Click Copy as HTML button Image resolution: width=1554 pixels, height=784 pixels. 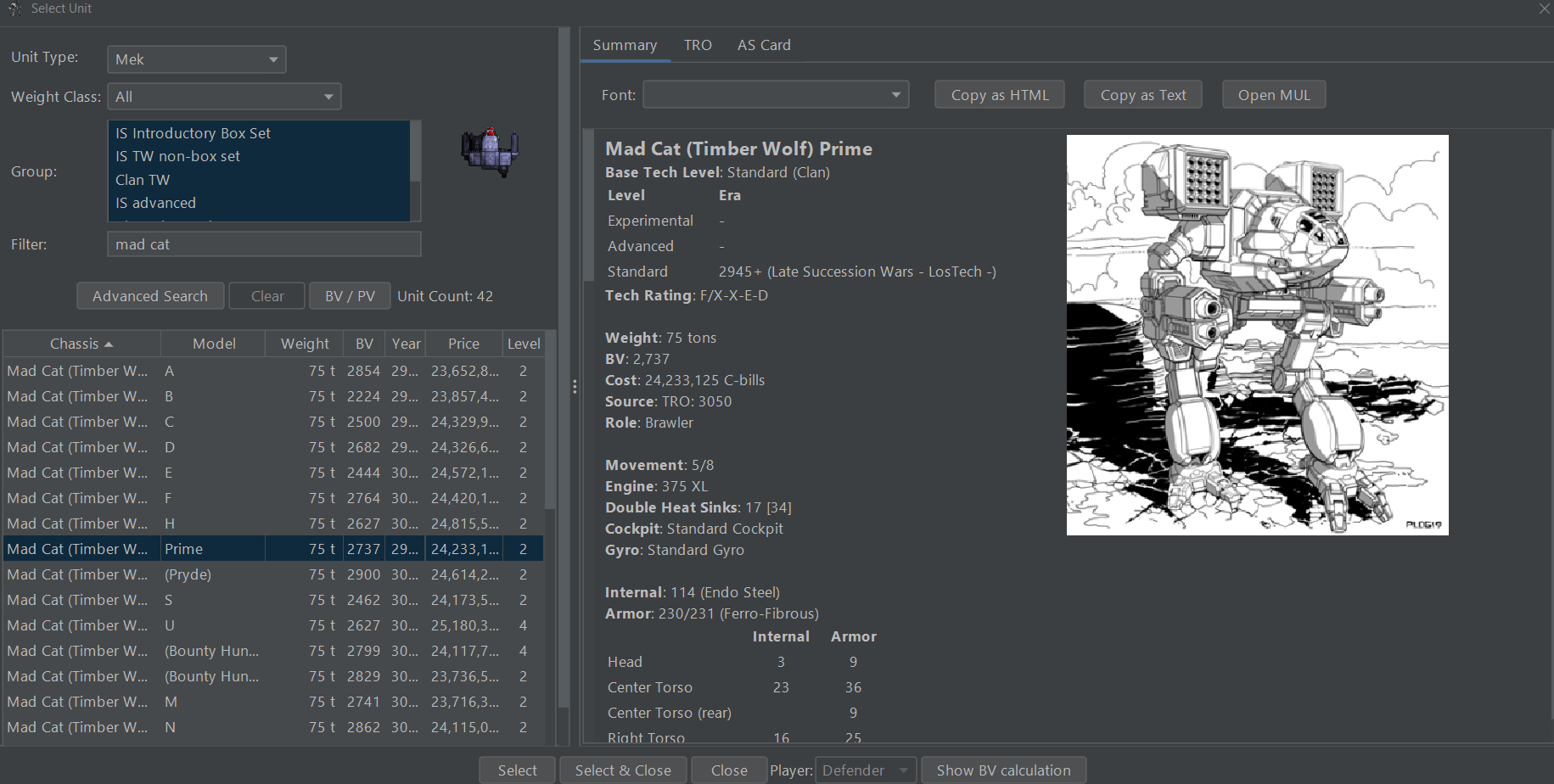pyautogui.click(x=999, y=95)
